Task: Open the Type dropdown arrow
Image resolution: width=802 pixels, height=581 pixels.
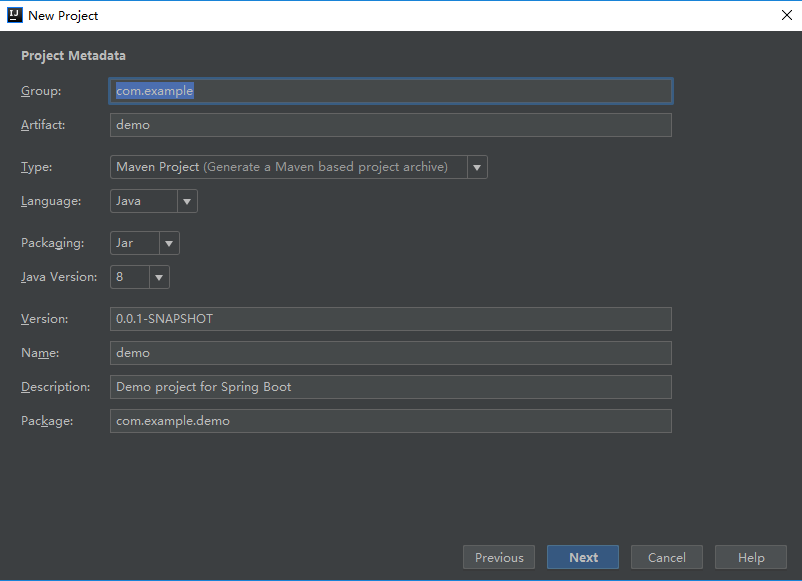Action: coord(477,167)
